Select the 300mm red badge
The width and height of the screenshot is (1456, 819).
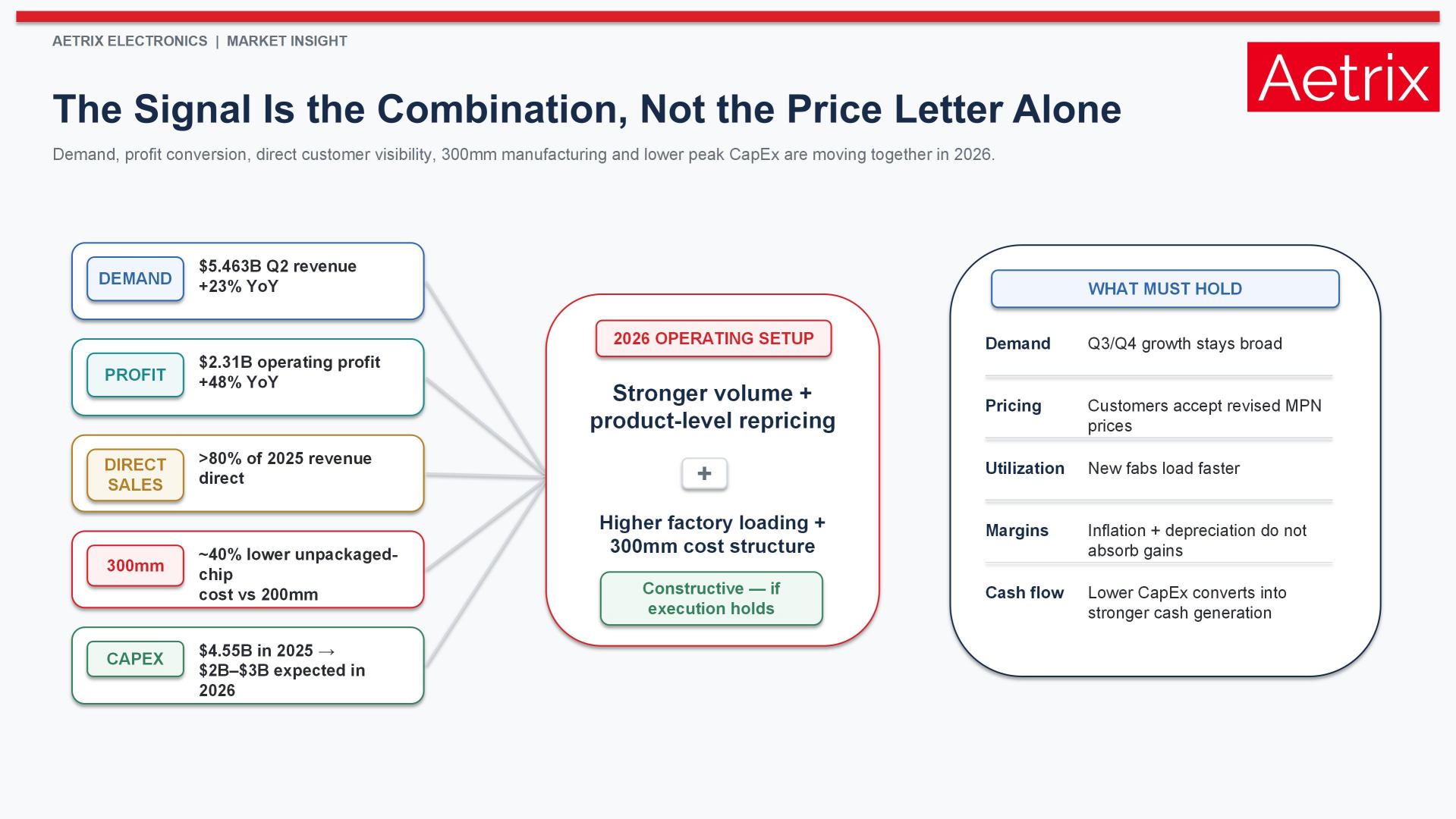click(x=135, y=566)
